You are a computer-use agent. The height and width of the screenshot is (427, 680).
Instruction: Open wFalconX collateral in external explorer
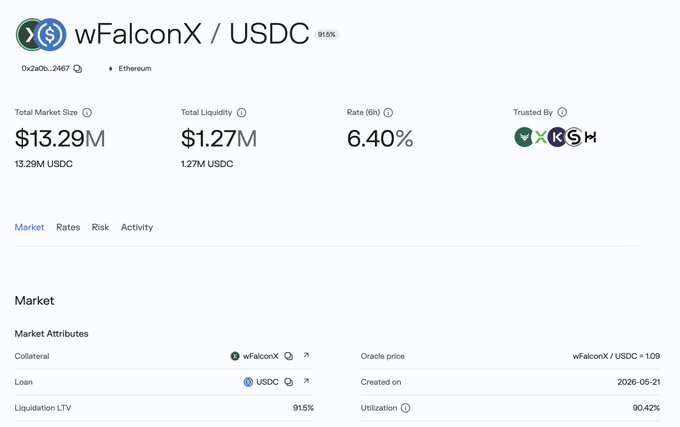point(306,355)
